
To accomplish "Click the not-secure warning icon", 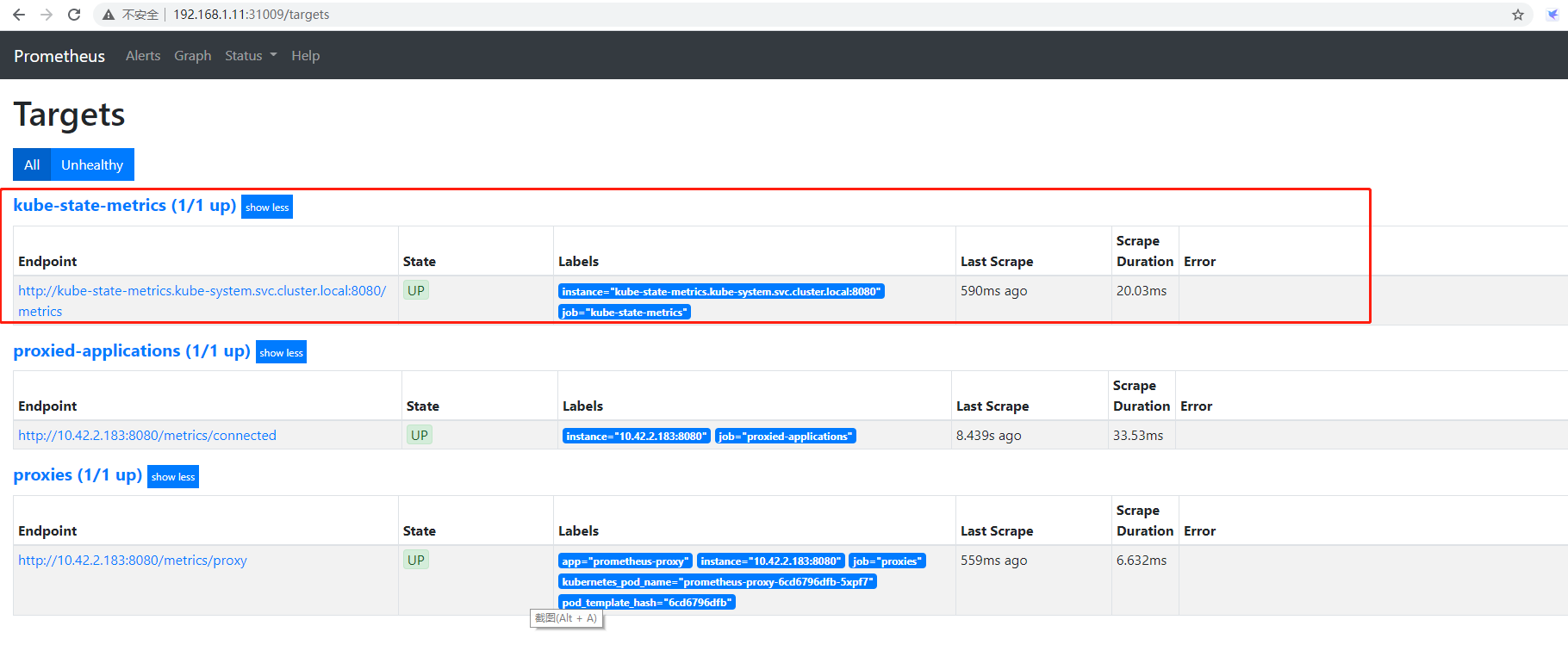I will (109, 15).
